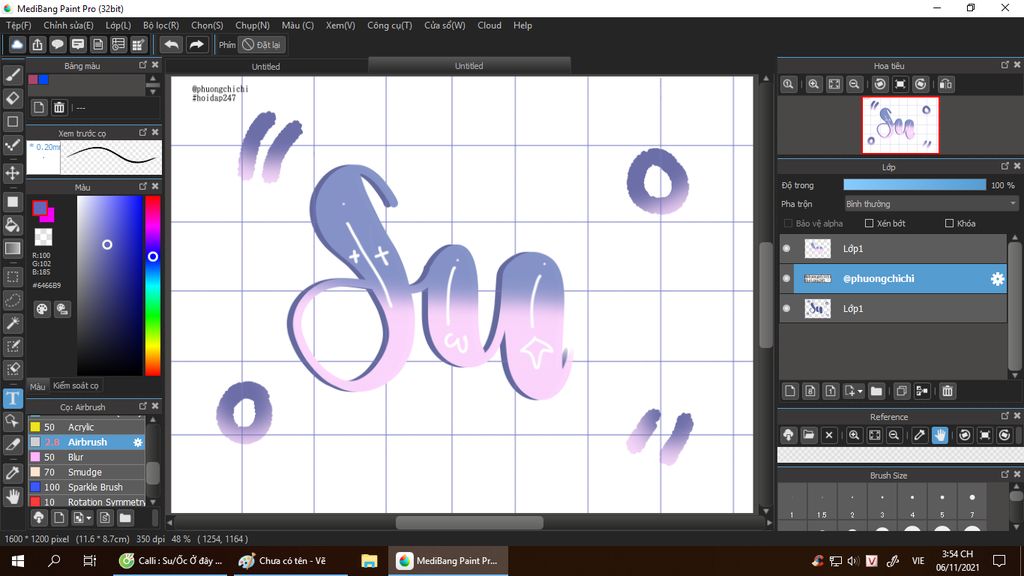The height and width of the screenshot is (576, 1024).
Task: Select the Acrylic brush
Action: (x=86, y=427)
